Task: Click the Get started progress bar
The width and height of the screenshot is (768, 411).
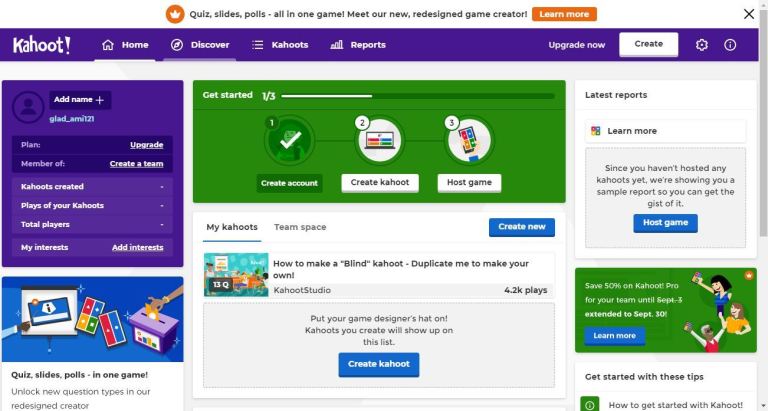Action: [418, 96]
